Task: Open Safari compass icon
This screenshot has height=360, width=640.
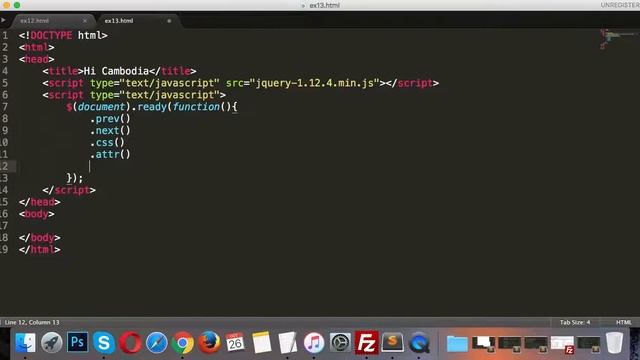Action: point(157,342)
